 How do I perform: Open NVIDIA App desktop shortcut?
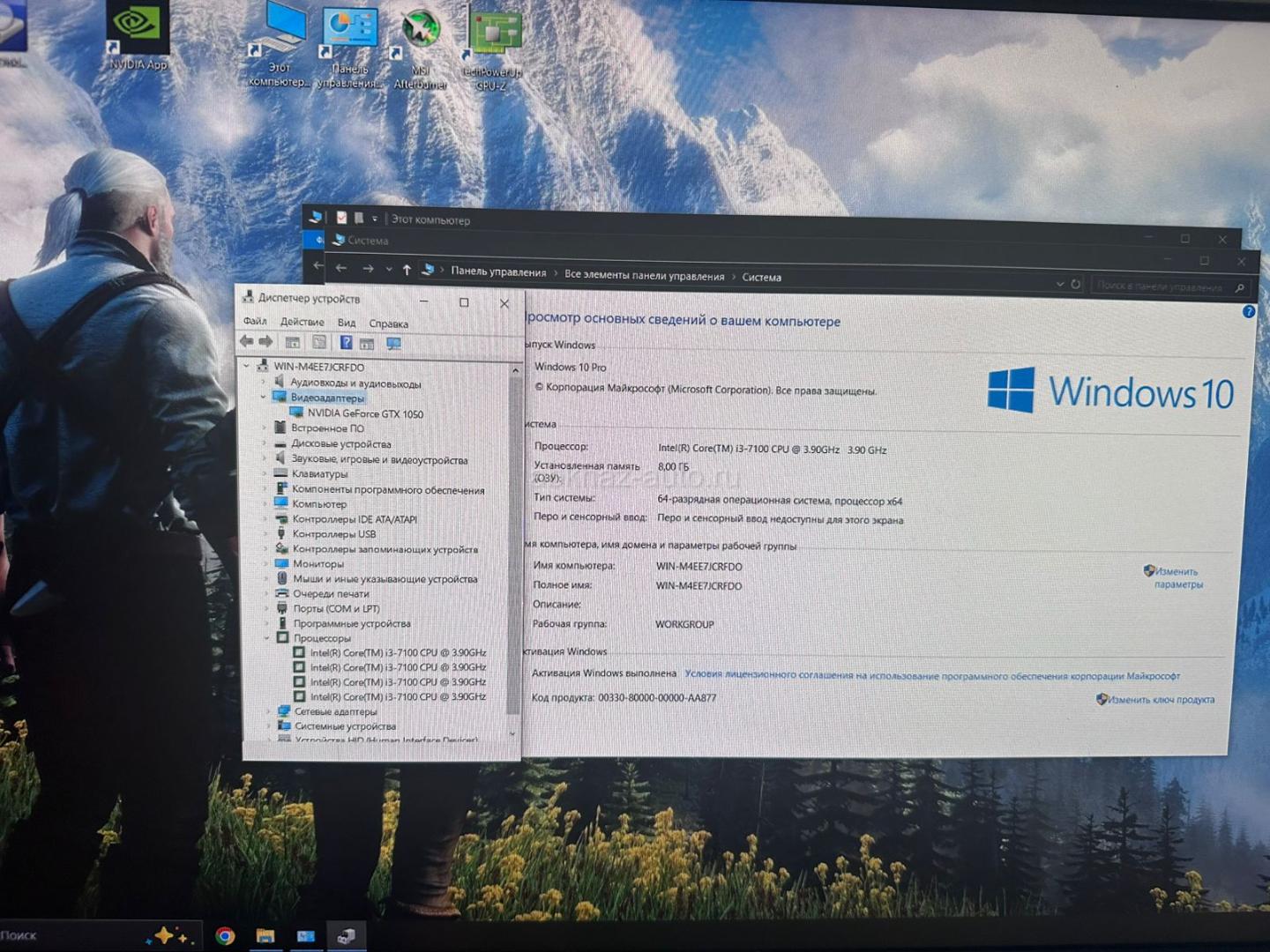(x=137, y=35)
